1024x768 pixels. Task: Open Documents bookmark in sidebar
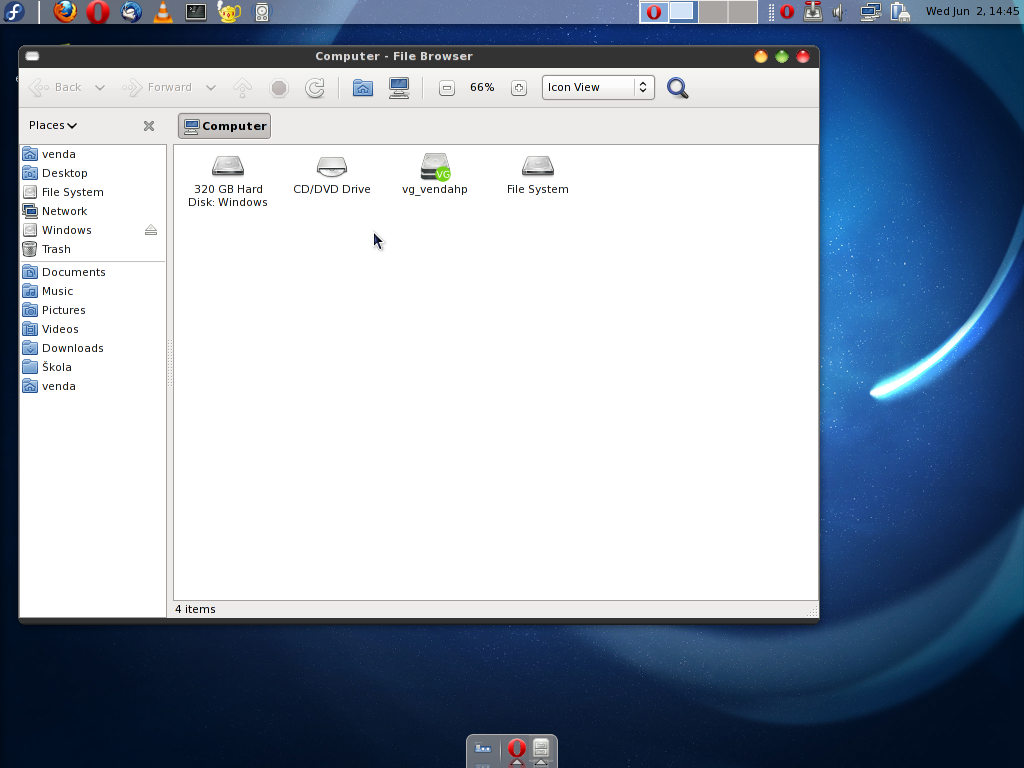[x=93, y=272]
